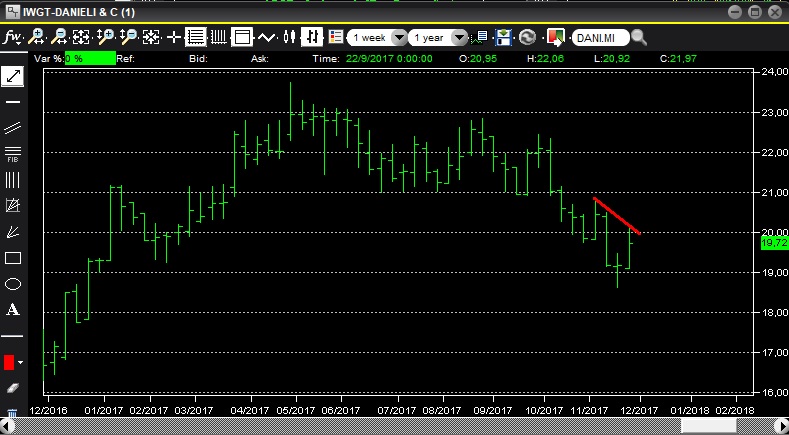Select the eraser tool
This screenshot has width=789, height=435.
coord(13,388)
